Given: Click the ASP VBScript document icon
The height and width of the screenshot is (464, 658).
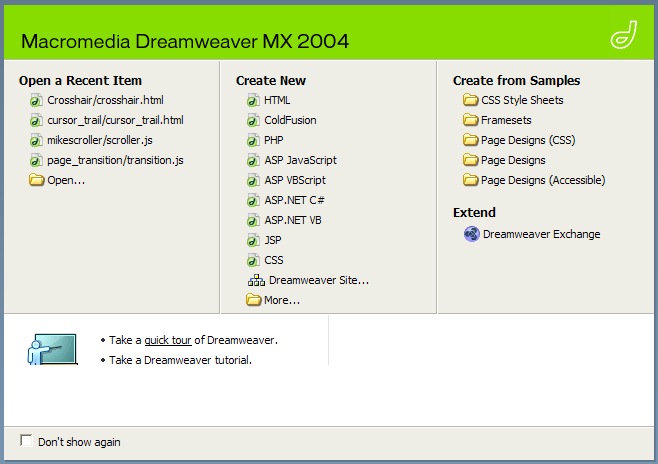Looking at the screenshot, I should tap(253, 180).
